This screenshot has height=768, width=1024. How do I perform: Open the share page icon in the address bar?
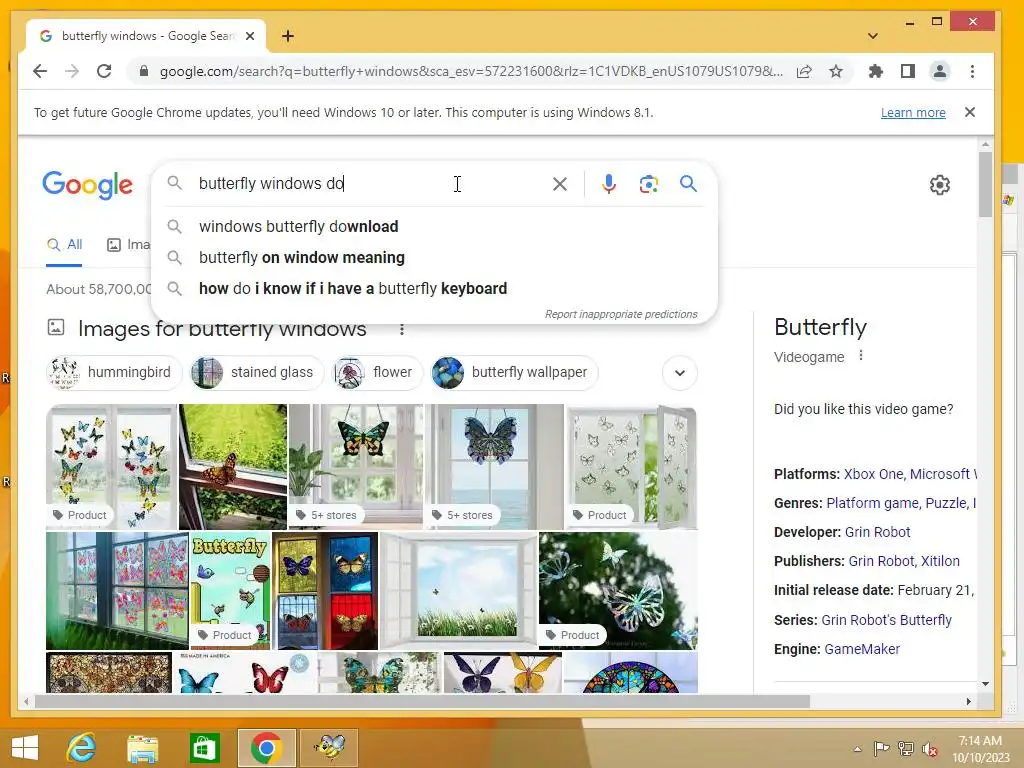804,71
